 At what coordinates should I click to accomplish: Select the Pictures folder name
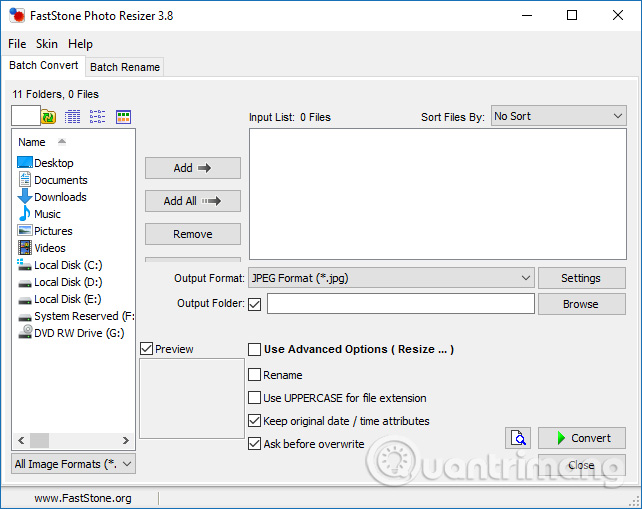(53, 231)
